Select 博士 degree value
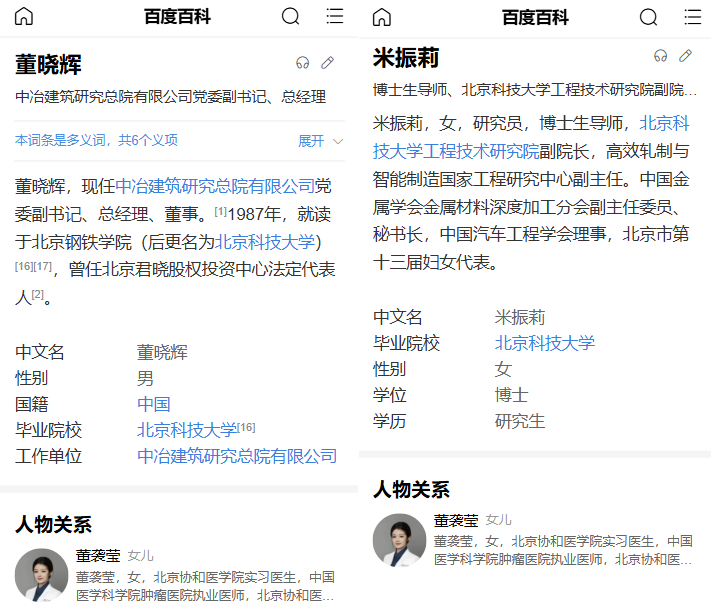 [511, 395]
